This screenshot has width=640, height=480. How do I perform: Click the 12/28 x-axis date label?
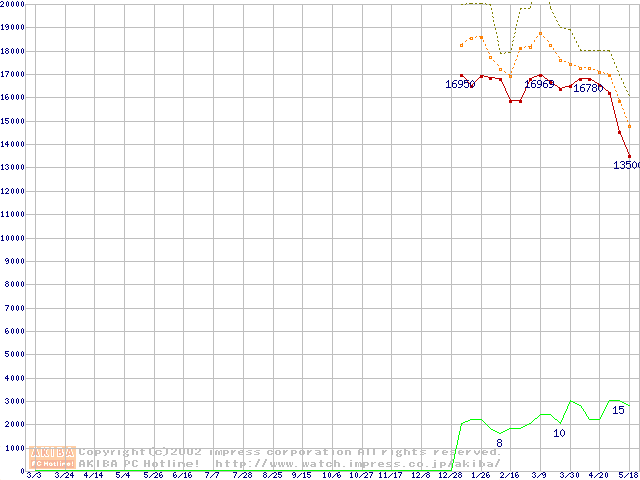click(449, 475)
